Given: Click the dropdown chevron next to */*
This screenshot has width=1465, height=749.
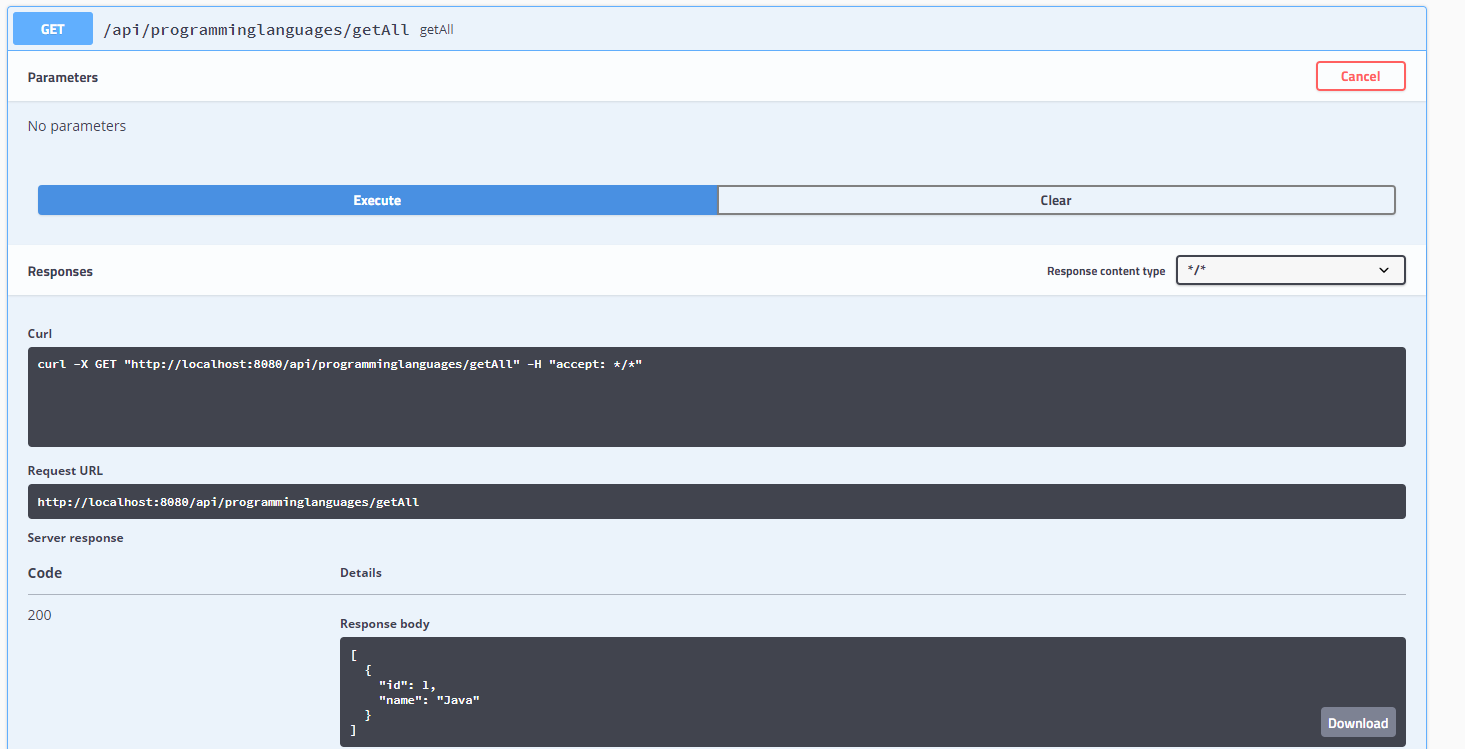Looking at the screenshot, I should tap(1385, 270).
